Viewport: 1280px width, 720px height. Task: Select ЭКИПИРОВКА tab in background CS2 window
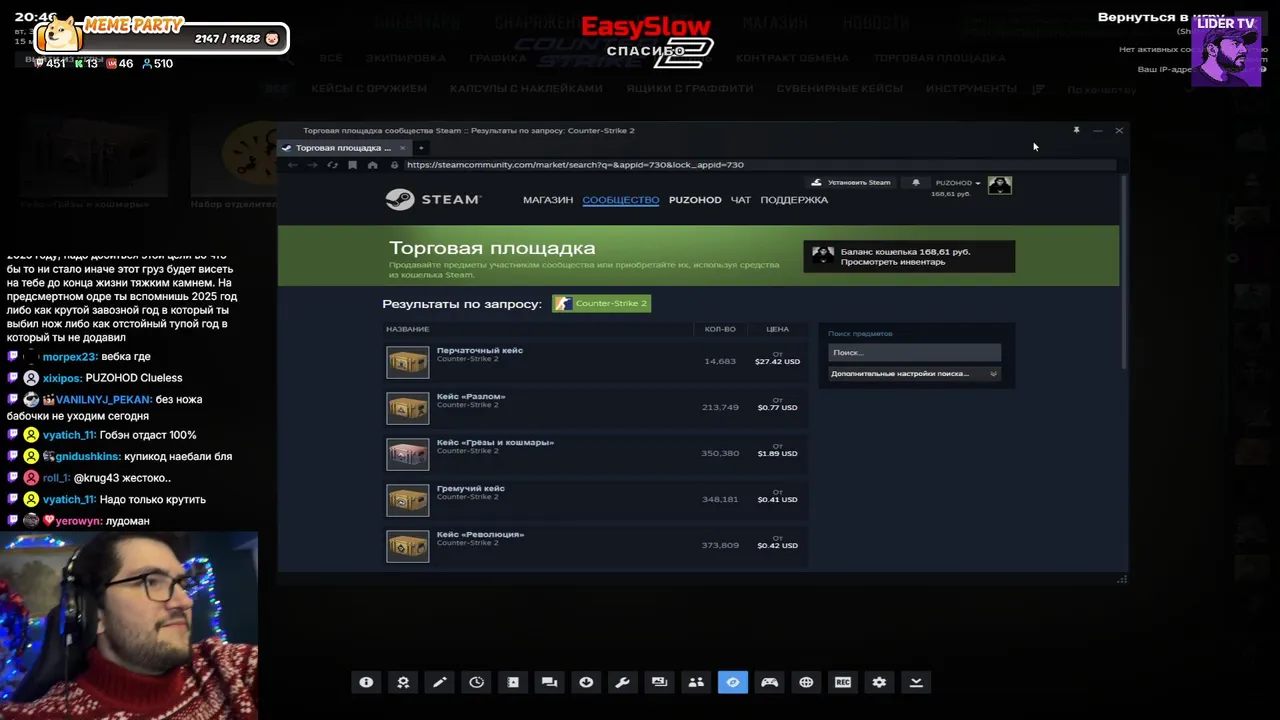(406, 58)
